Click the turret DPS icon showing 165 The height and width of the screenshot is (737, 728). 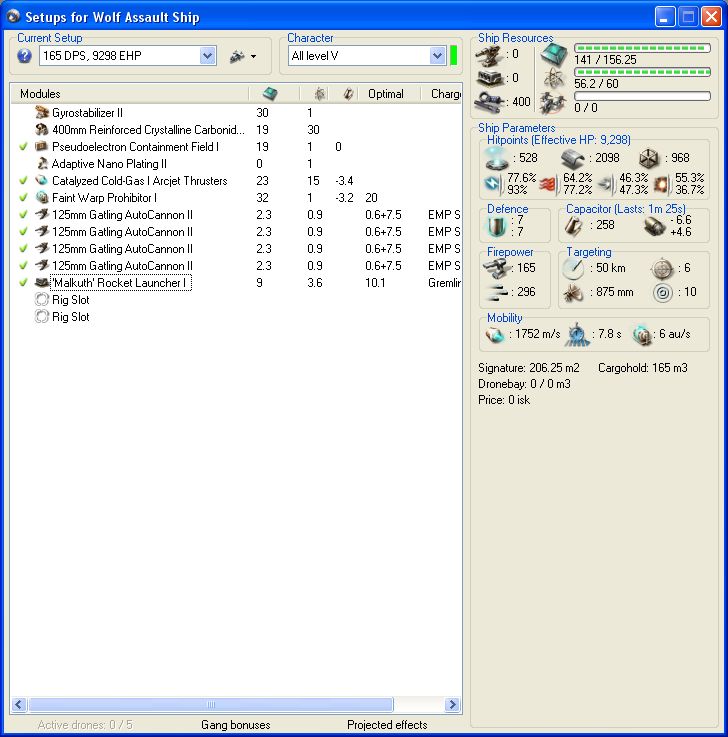(x=497, y=268)
